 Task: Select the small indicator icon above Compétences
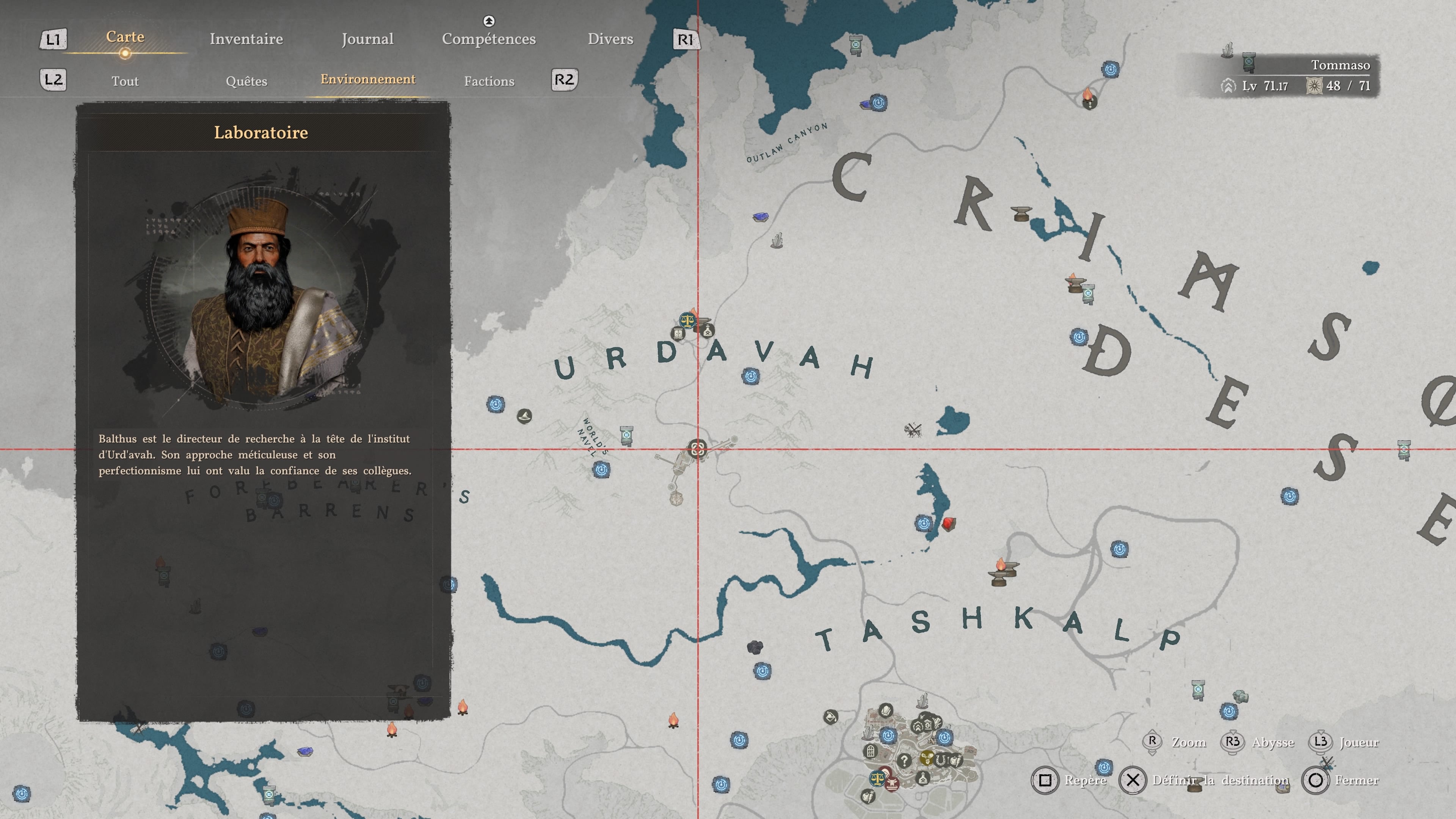point(489,21)
